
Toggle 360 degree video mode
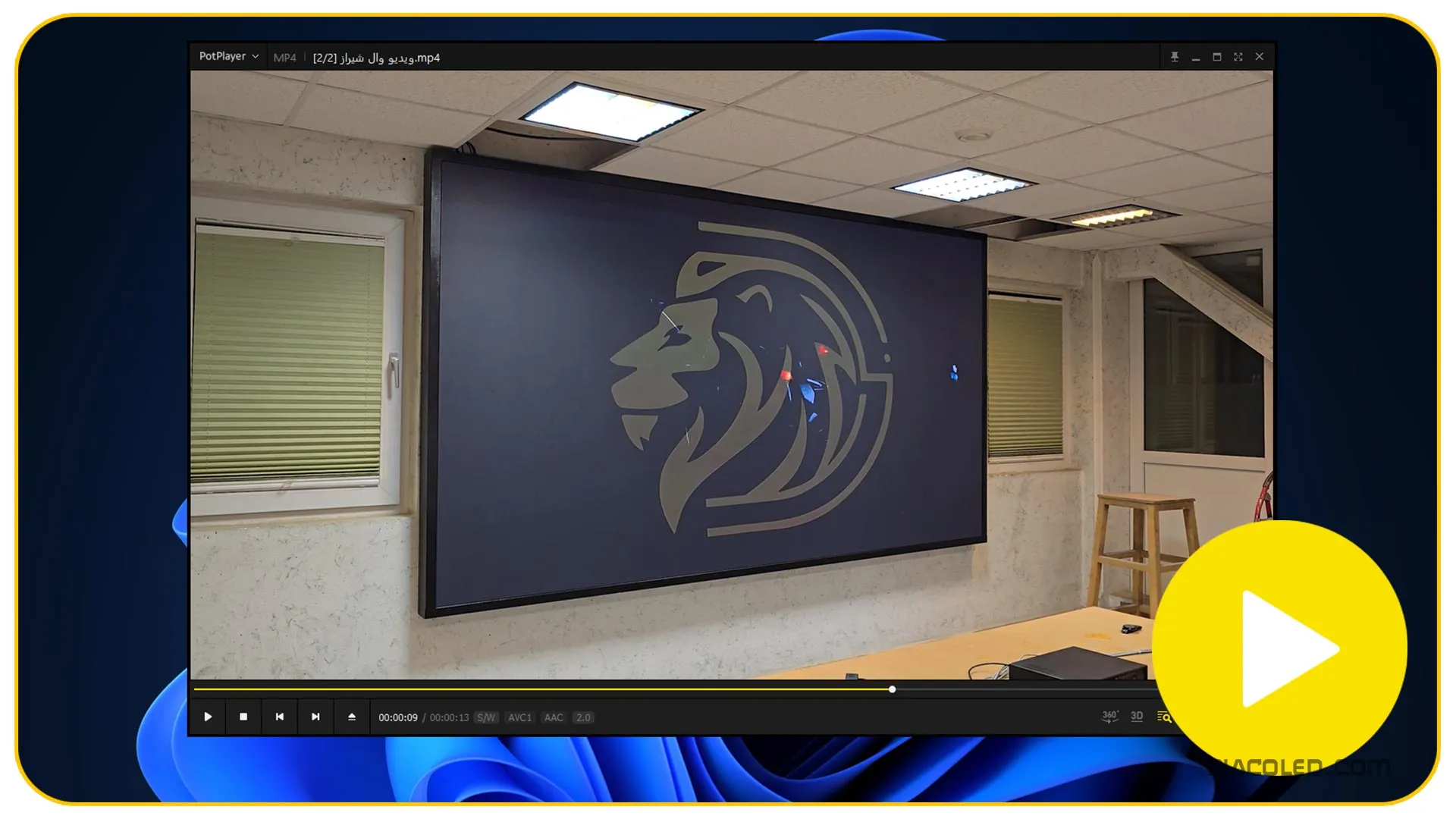(1110, 717)
